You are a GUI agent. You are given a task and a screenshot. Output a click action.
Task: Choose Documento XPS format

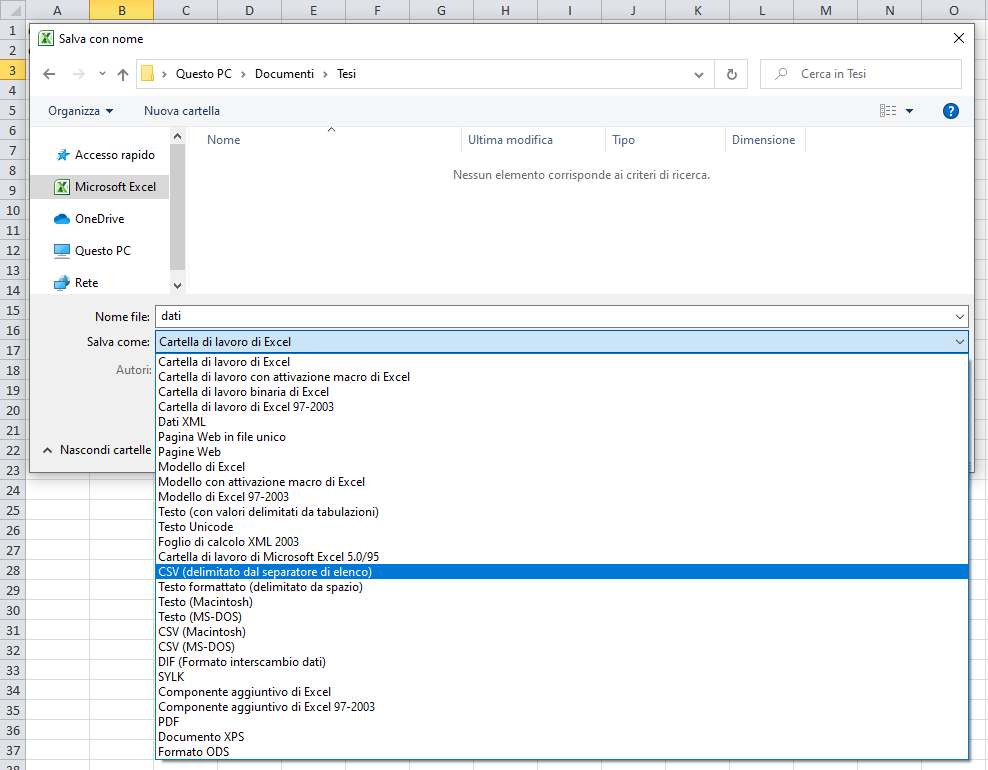[561, 737]
